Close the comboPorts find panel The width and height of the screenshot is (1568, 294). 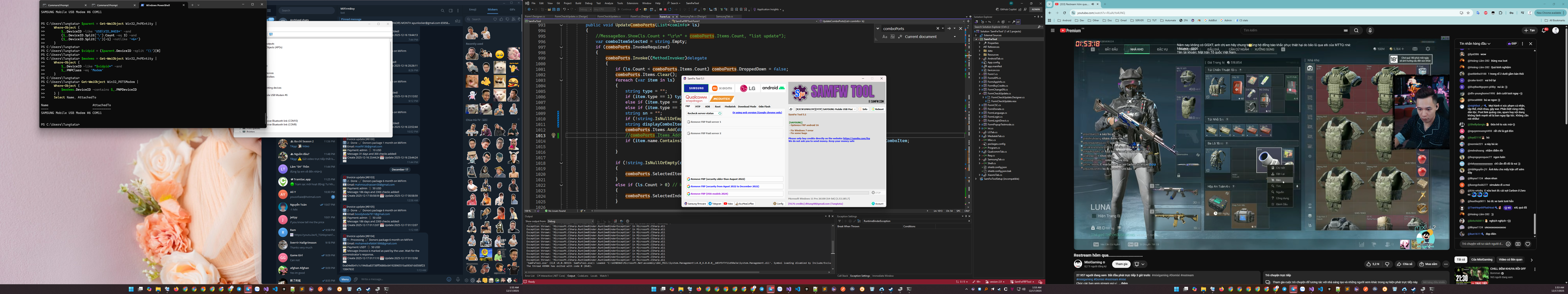click(961, 29)
